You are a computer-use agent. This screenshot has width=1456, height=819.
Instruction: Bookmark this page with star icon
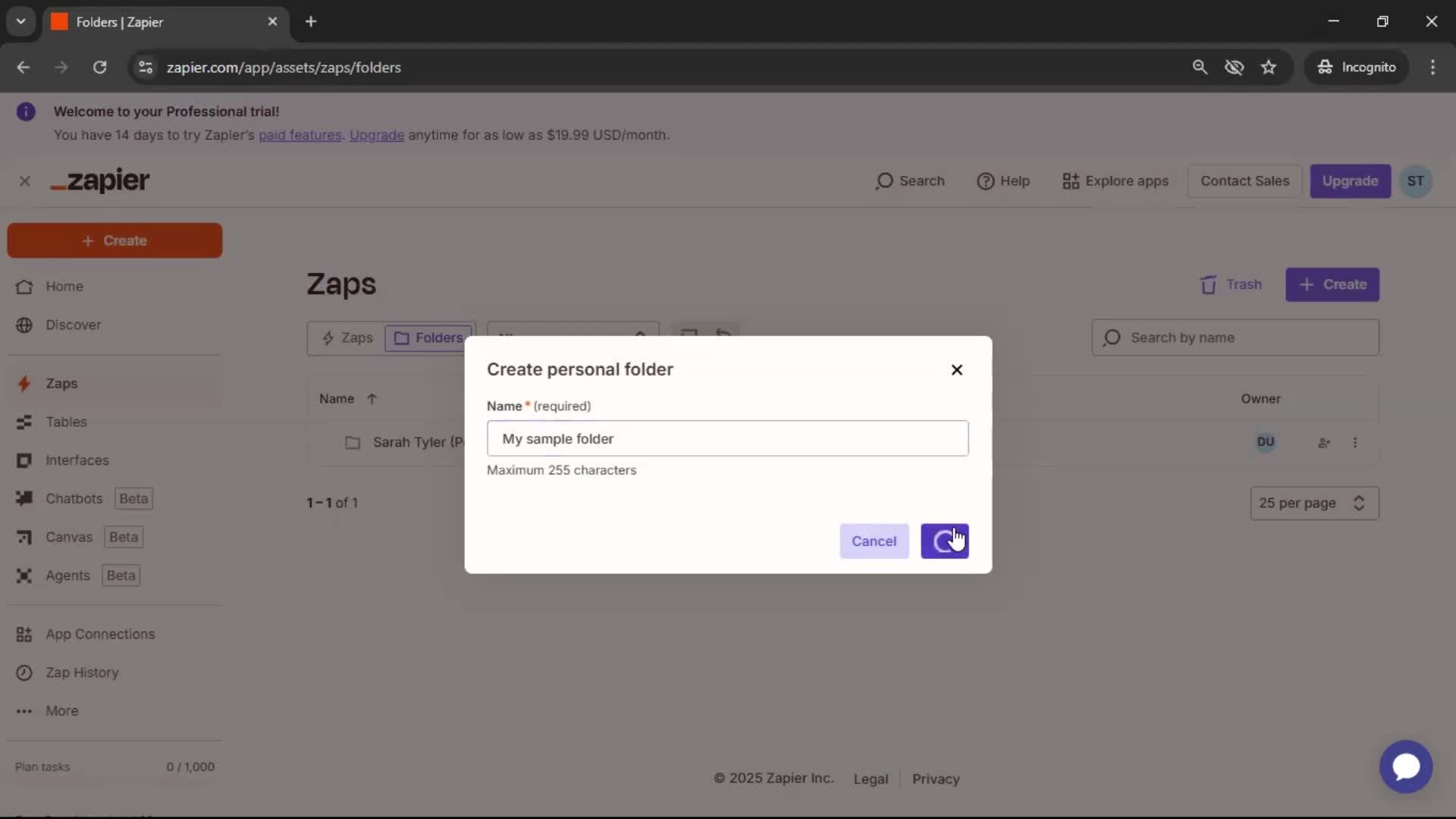[1269, 67]
